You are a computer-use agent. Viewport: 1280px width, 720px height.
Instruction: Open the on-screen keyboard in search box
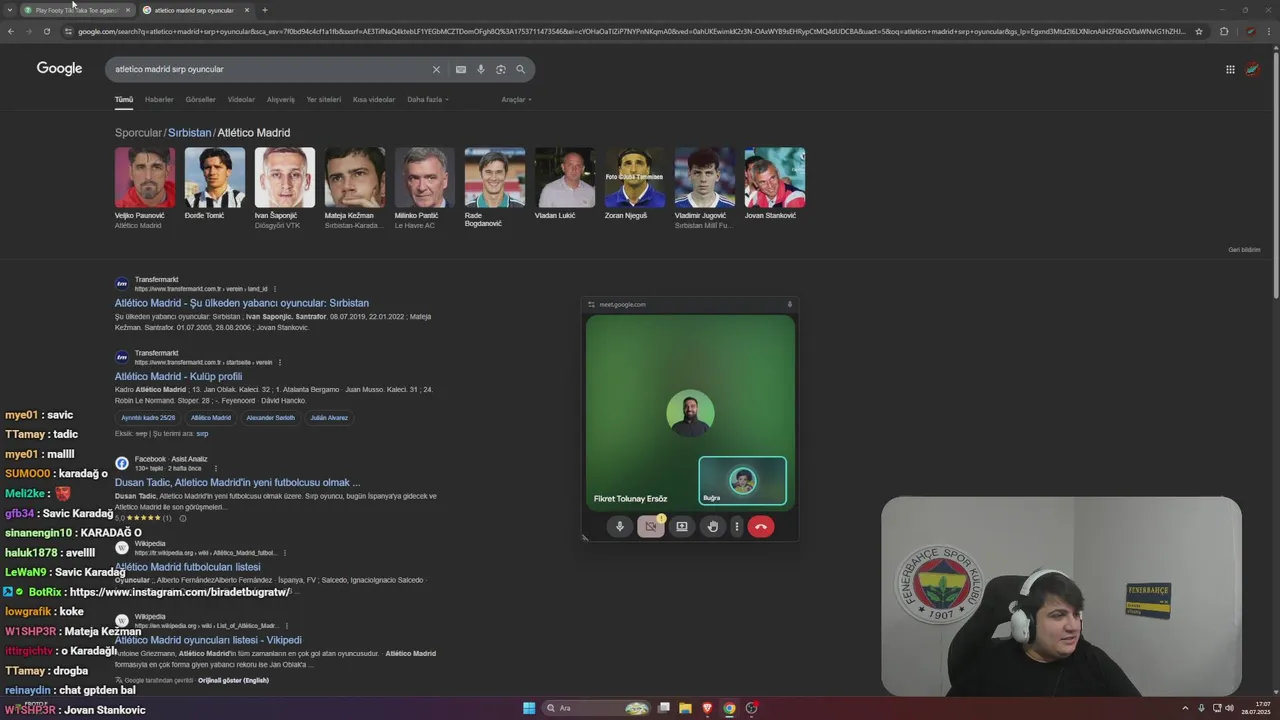click(x=460, y=69)
